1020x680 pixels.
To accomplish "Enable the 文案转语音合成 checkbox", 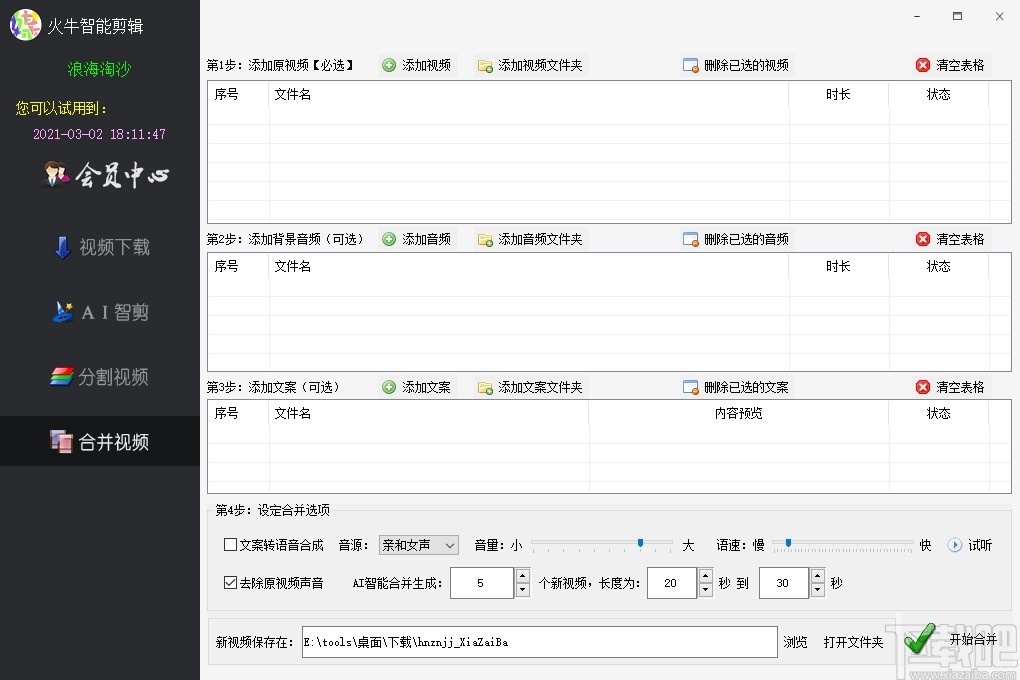I will (x=228, y=545).
